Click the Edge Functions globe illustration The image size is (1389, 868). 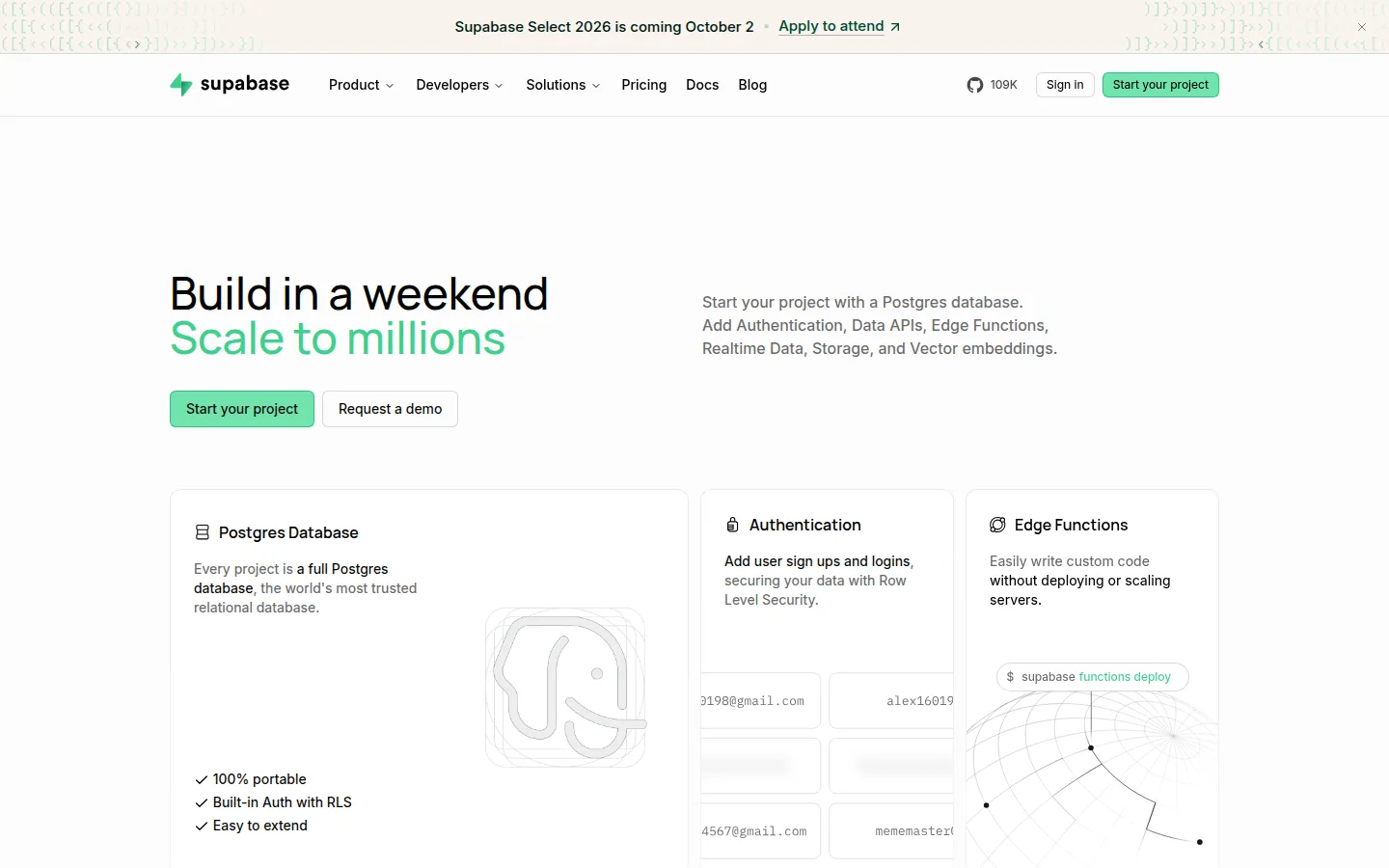point(1092,779)
